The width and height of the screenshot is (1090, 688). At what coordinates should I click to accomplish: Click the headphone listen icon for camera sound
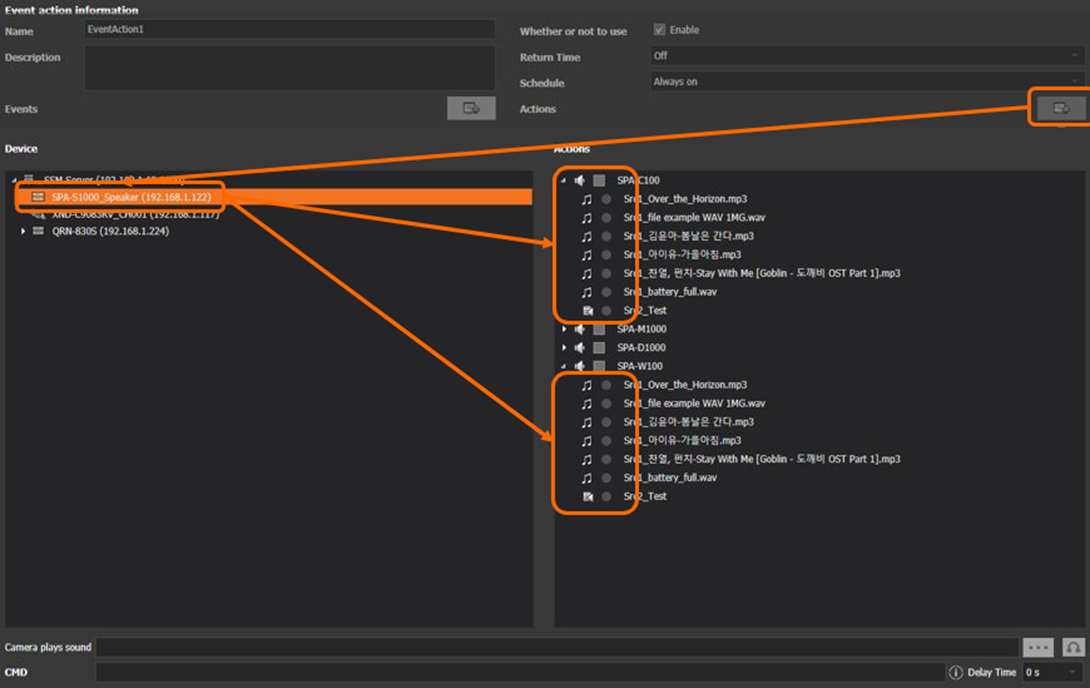1073,648
